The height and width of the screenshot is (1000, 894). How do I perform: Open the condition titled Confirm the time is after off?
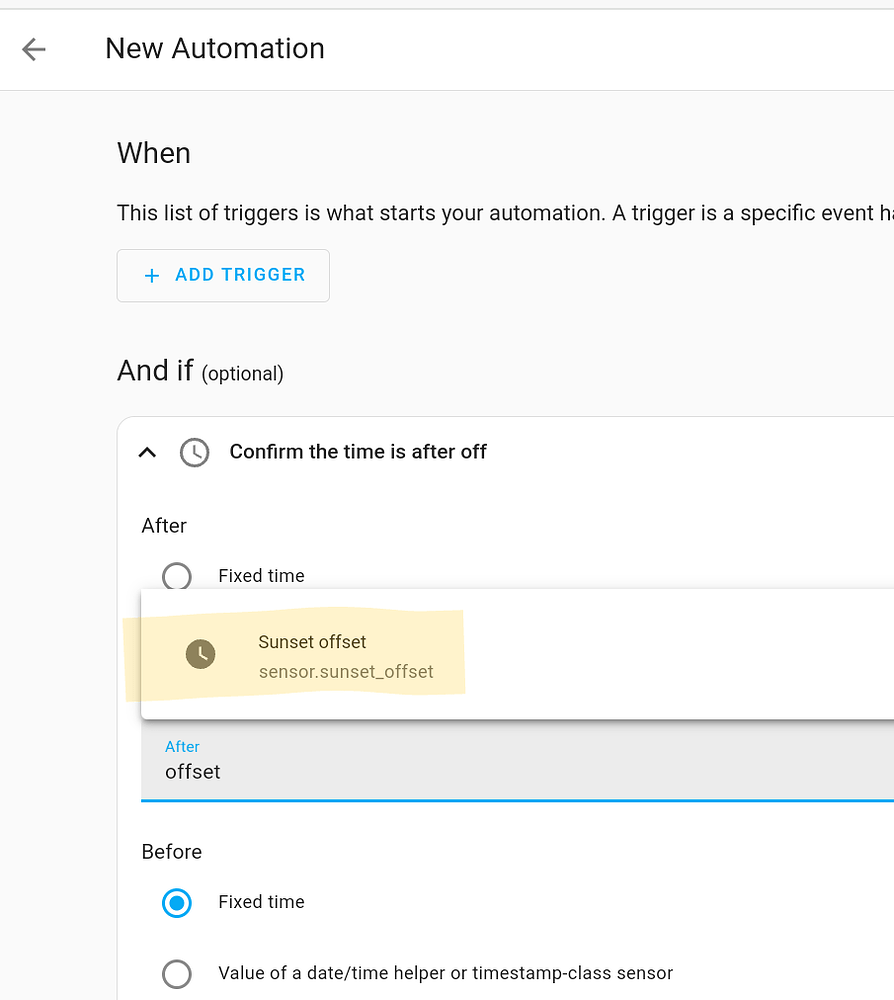coord(358,452)
